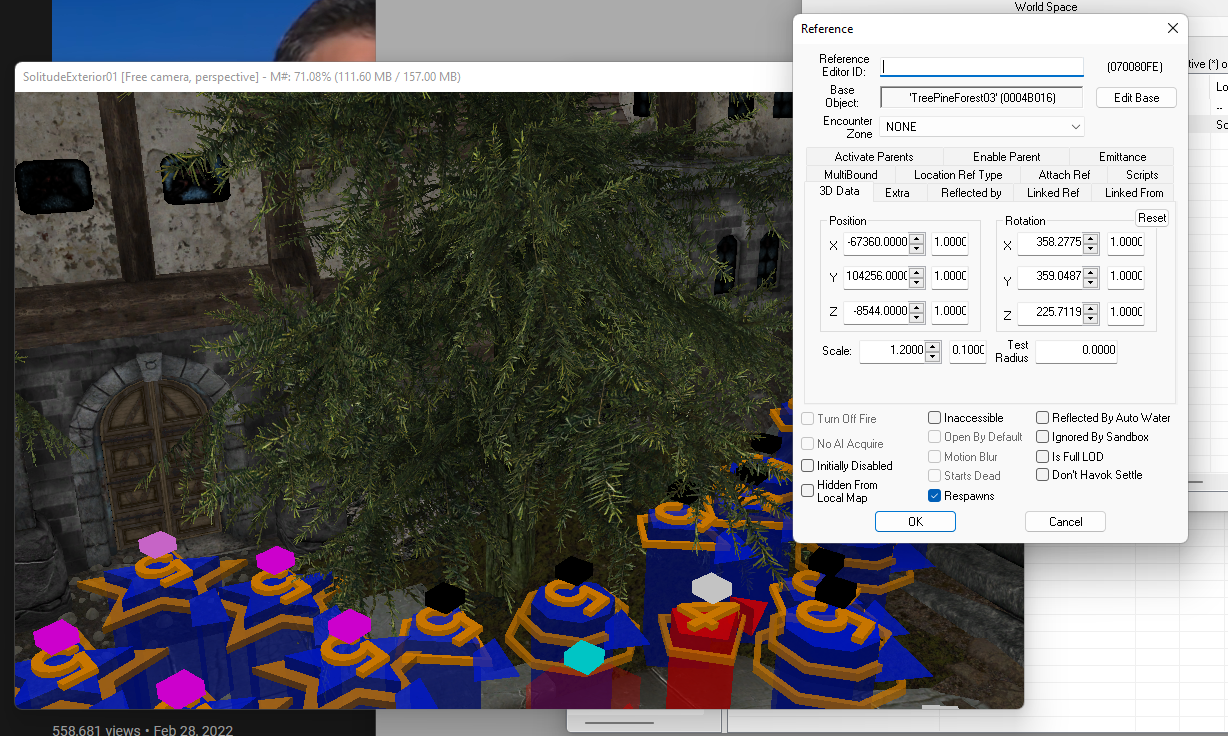
Task: Click the Reference Editor ID text field
Action: [982, 67]
